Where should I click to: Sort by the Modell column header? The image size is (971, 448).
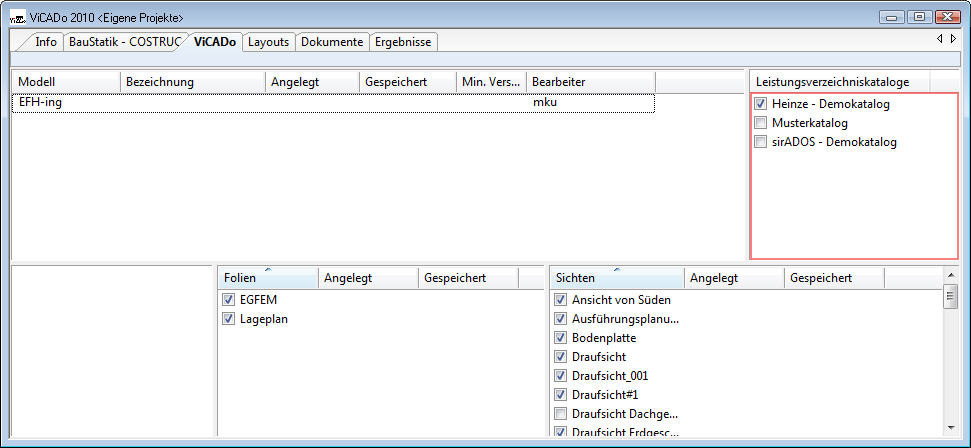pos(66,82)
